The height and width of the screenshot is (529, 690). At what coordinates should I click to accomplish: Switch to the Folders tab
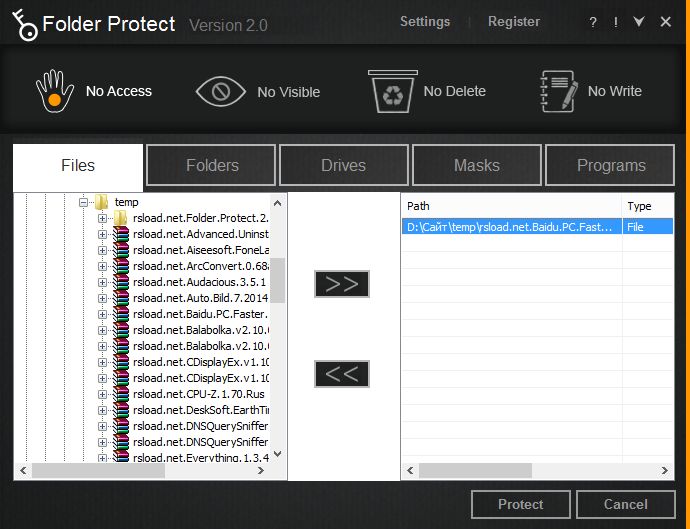pos(211,165)
